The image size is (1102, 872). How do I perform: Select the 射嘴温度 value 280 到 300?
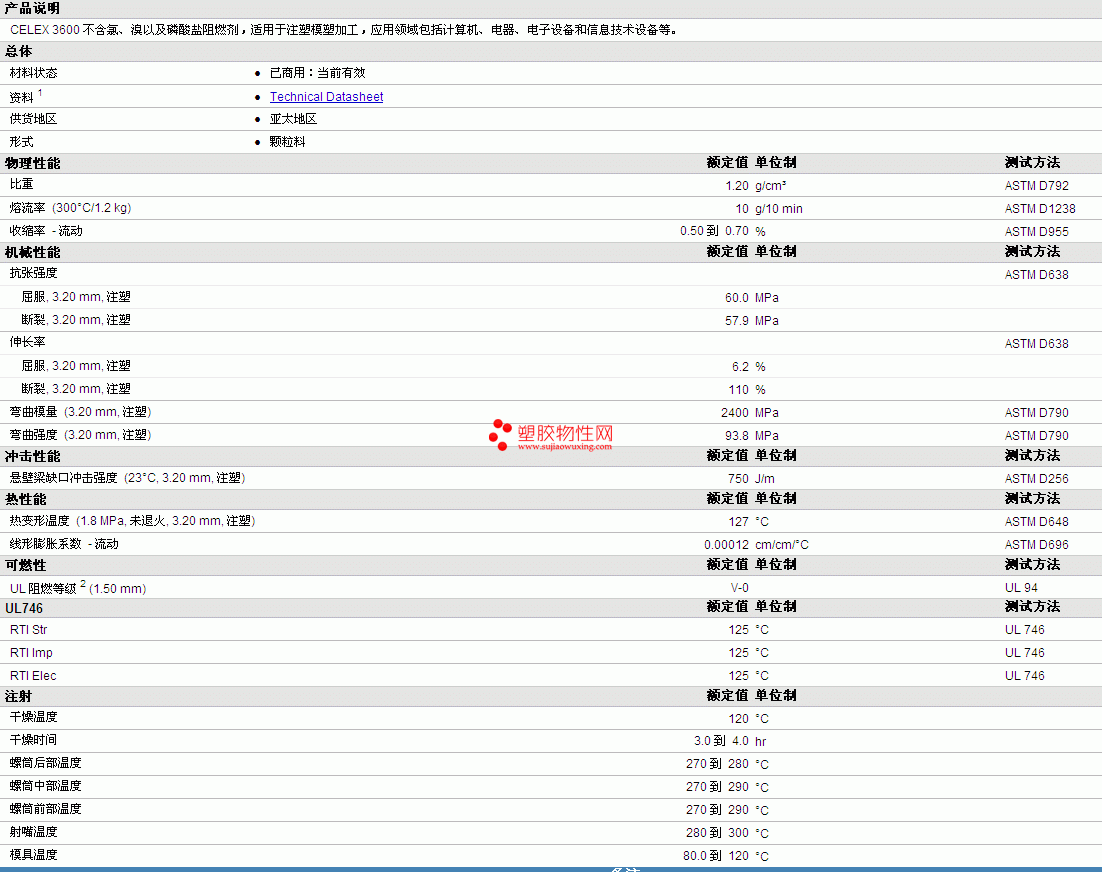point(718,833)
